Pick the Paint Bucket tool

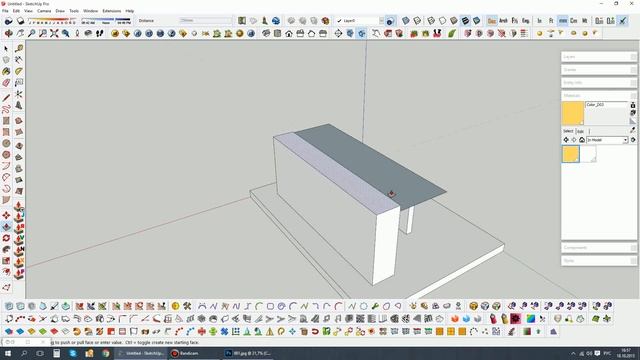(6, 71)
